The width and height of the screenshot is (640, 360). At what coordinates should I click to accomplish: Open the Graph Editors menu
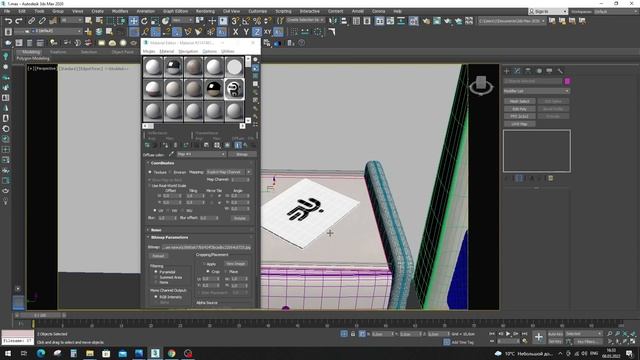point(176,11)
